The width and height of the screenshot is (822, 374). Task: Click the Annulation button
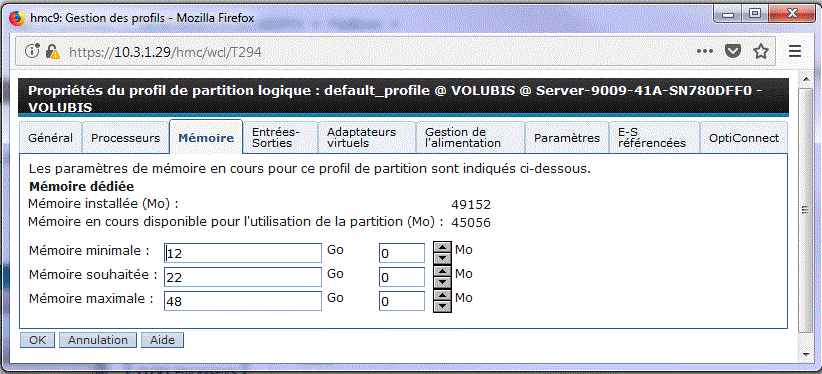point(98,340)
